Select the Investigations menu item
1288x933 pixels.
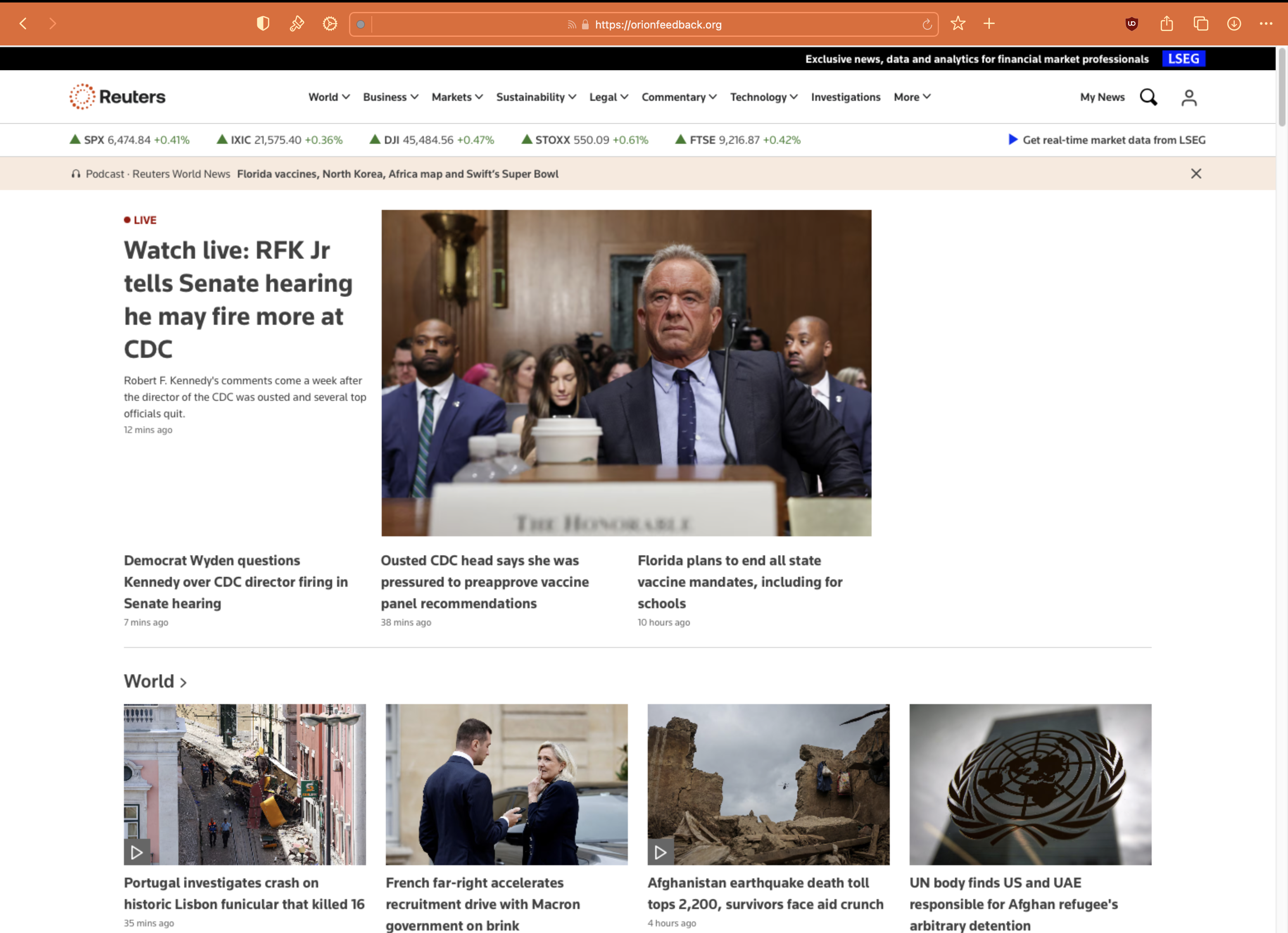(846, 97)
